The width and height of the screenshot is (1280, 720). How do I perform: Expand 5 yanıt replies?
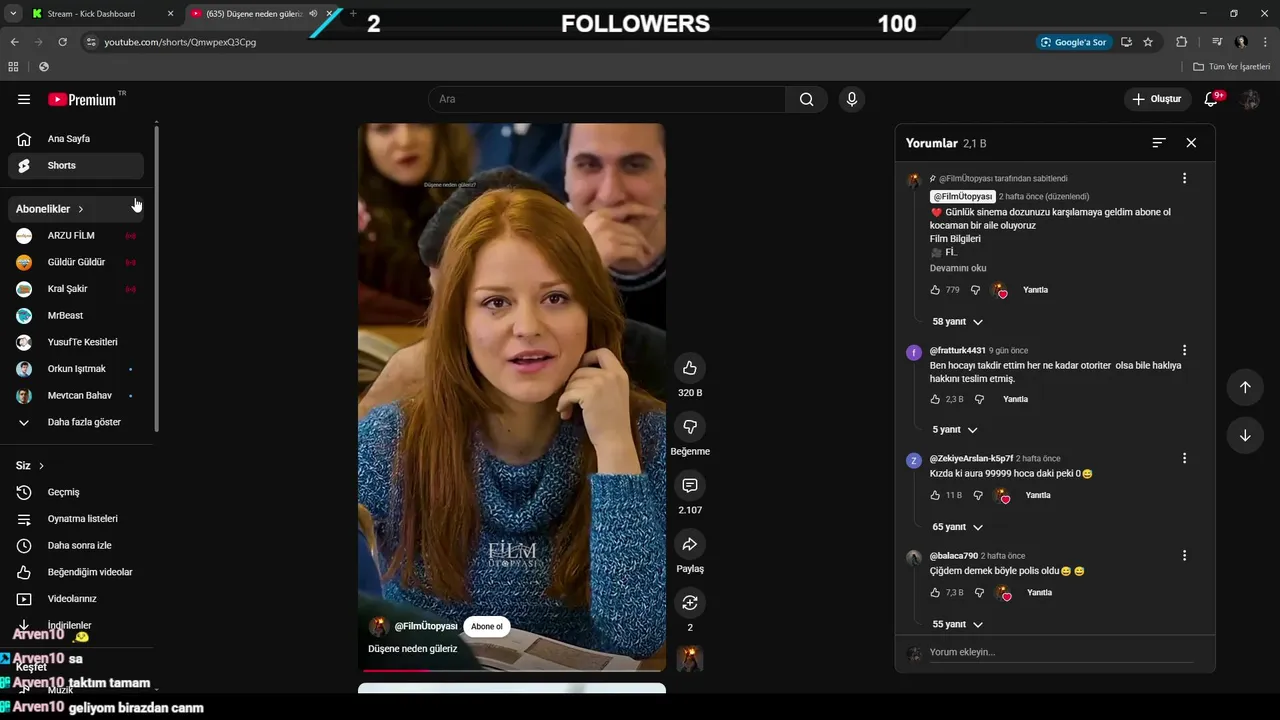tap(954, 430)
